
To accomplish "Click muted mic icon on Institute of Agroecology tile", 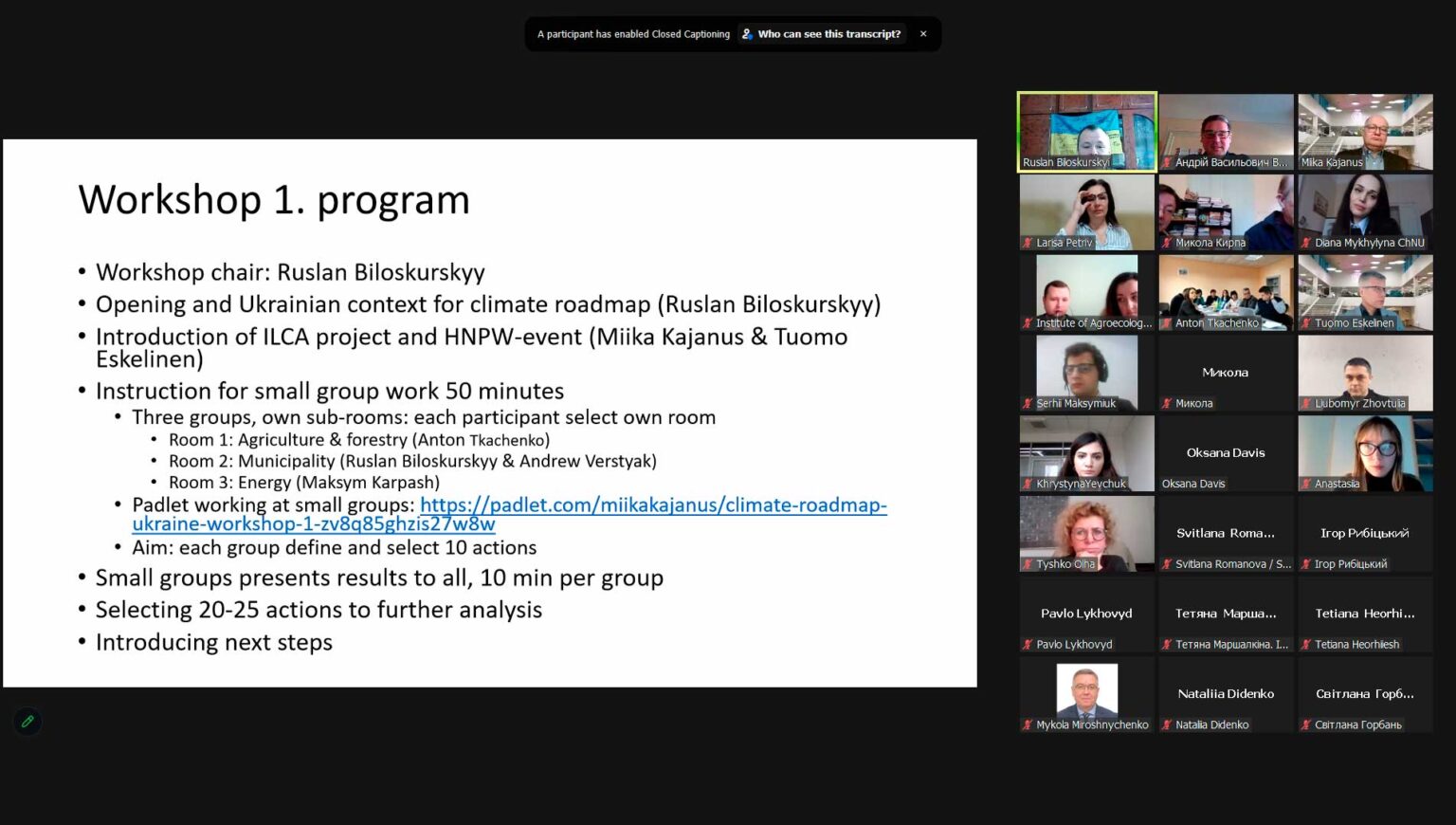I will pos(1028,323).
